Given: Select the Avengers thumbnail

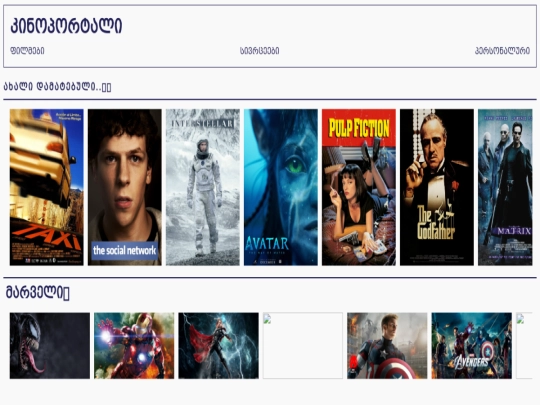Looking at the screenshot, I should click(471, 346).
